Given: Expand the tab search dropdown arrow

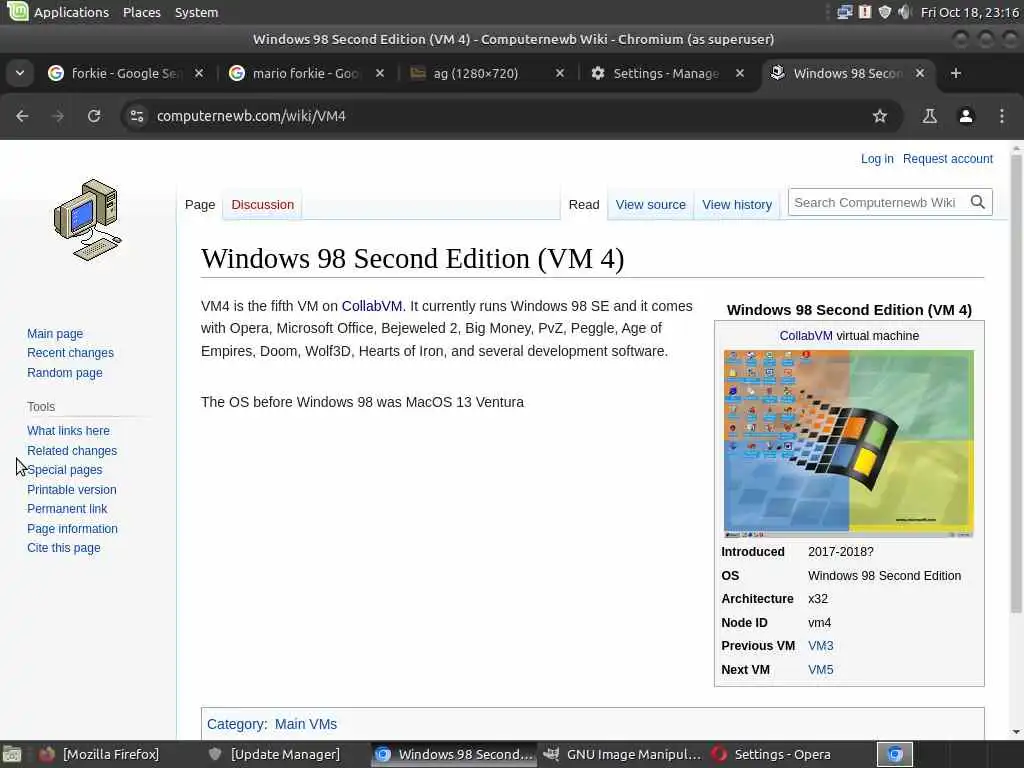Looking at the screenshot, I should pos(20,73).
